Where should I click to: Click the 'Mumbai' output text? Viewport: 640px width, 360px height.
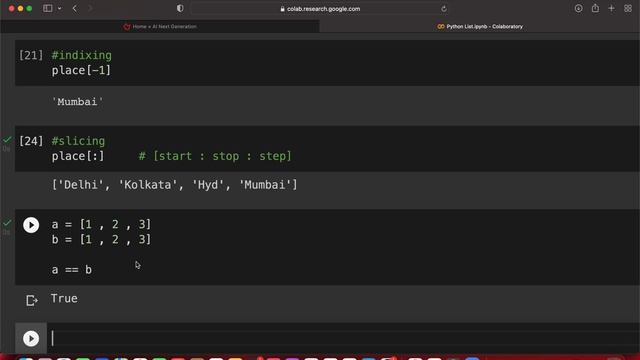78,102
